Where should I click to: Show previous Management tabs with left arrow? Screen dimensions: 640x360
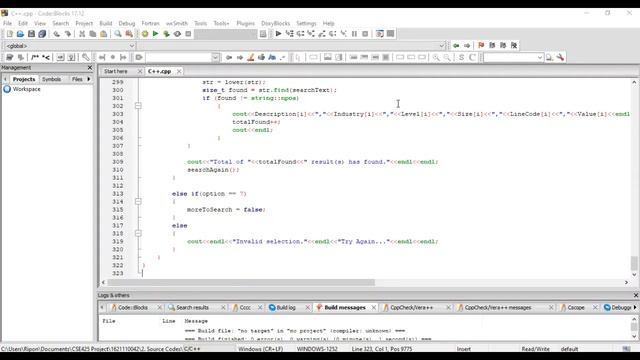click(5, 79)
